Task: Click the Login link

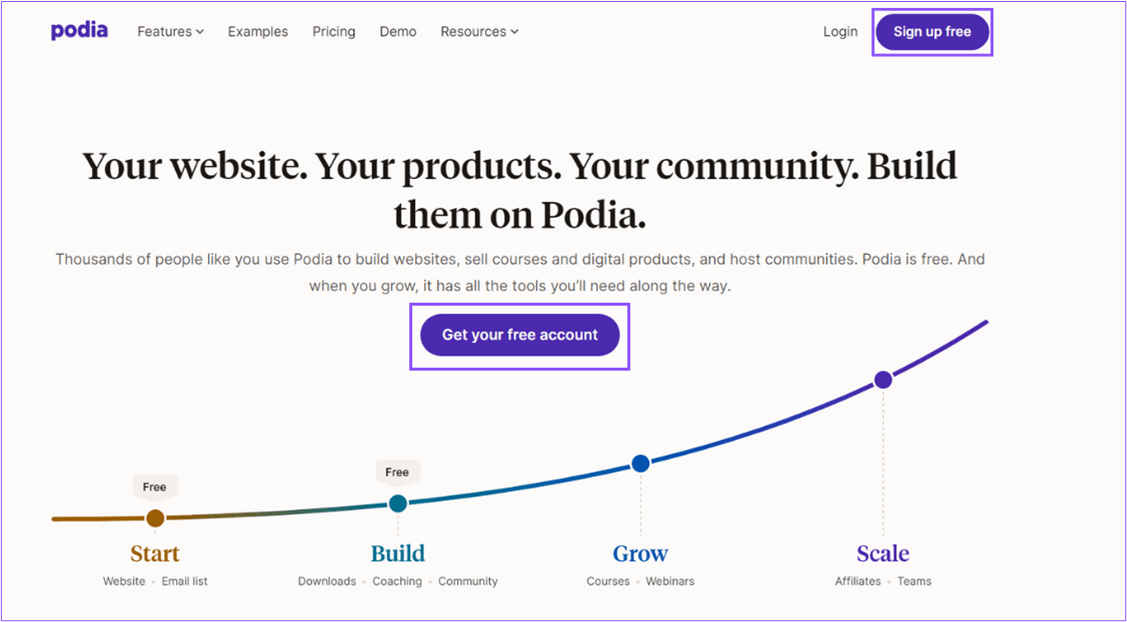Action: coord(840,32)
